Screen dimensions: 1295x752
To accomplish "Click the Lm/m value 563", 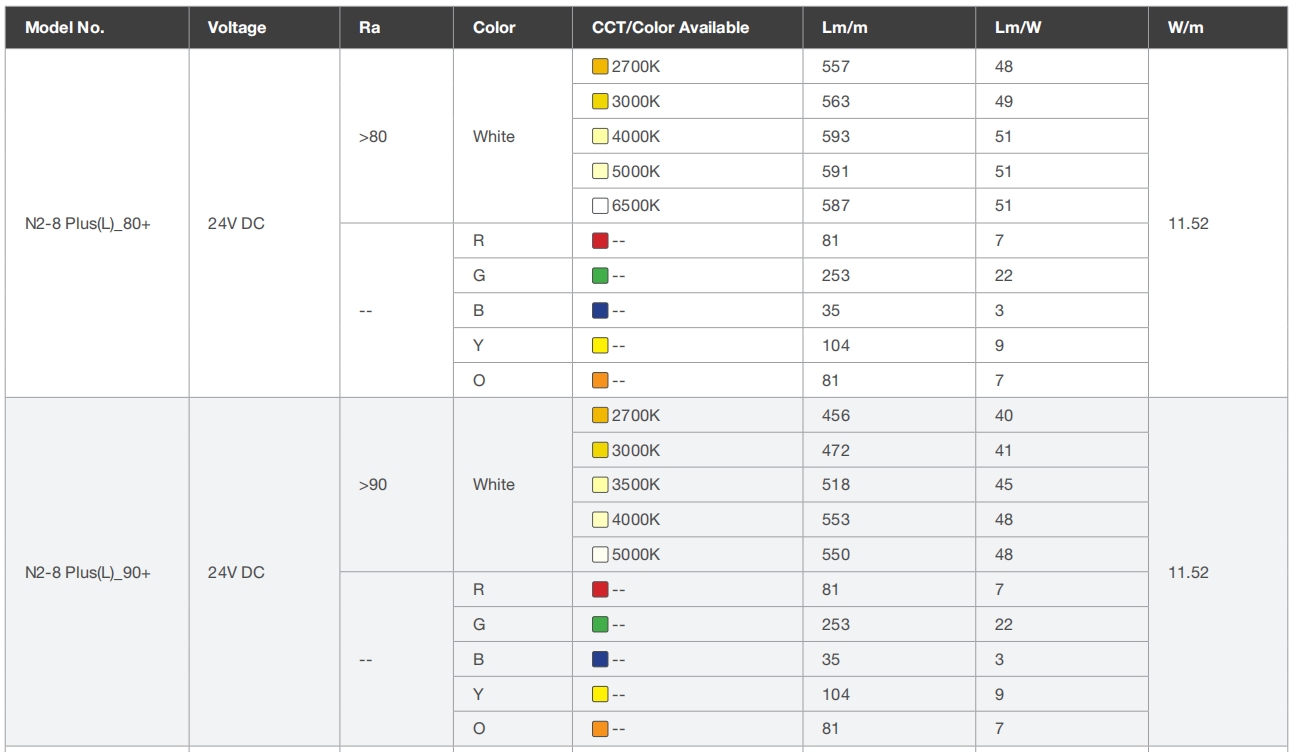I will [835, 101].
